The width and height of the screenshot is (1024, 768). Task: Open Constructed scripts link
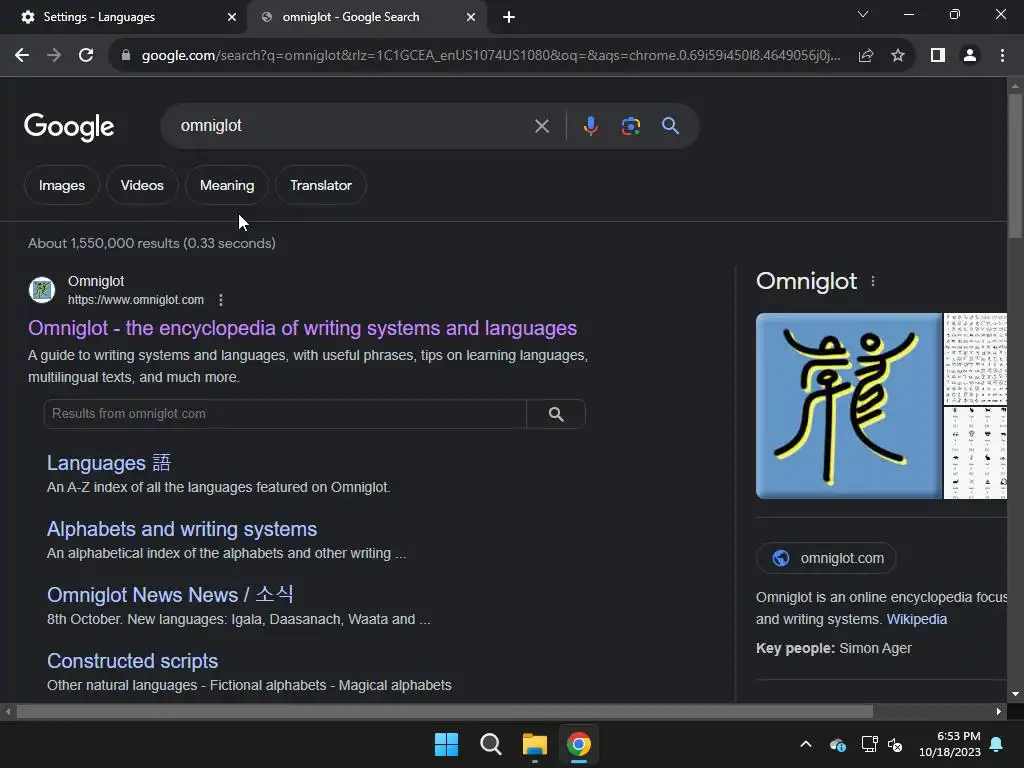coord(133,661)
